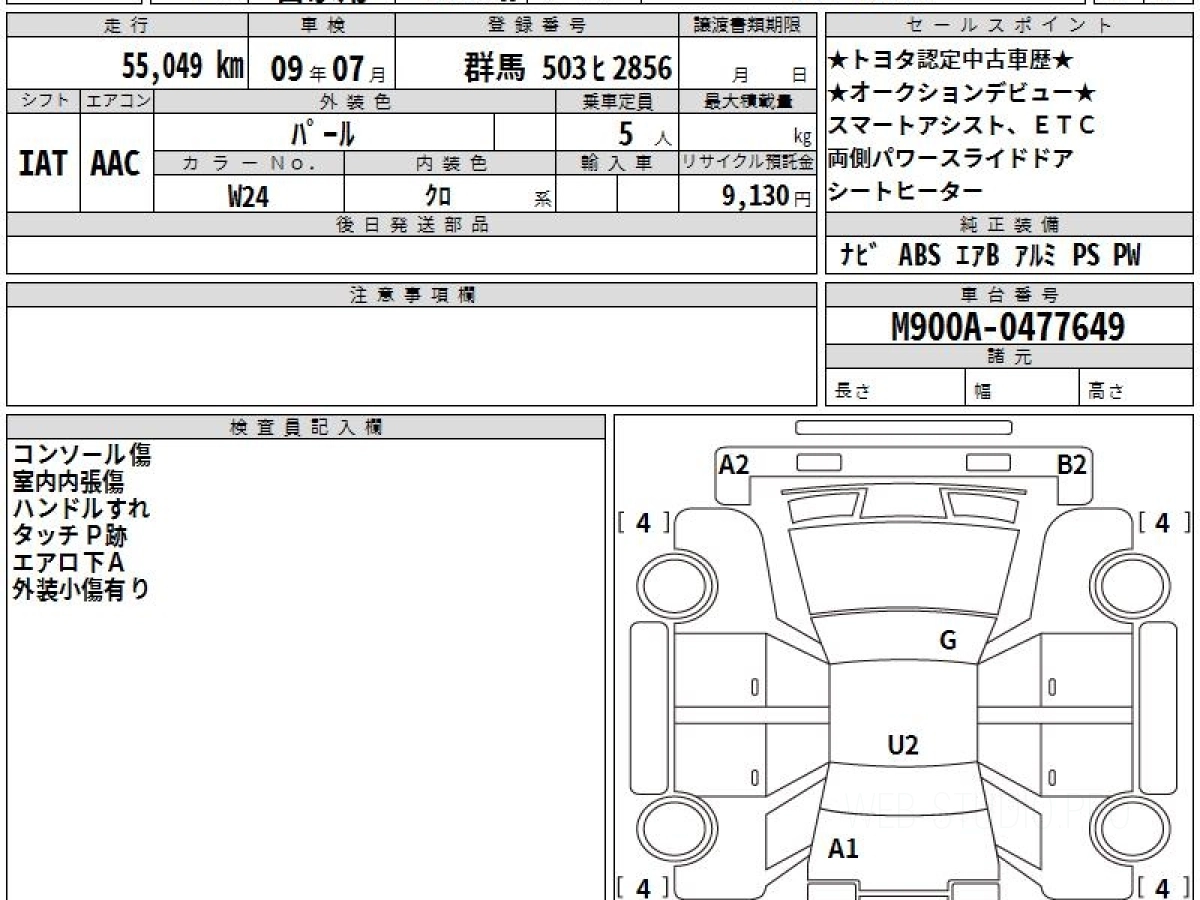The width and height of the screenshot is (1200, 900).
Task: Select the inspector note エアロ下A
Action: [x=68, y=562]
